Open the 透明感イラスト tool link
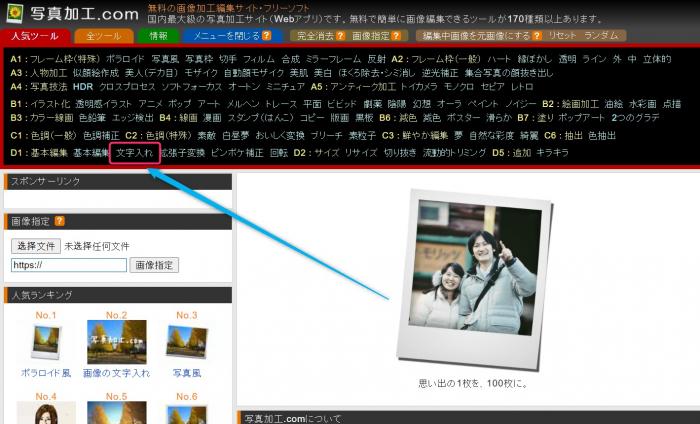Screen dimensions: 700x424 104,104
